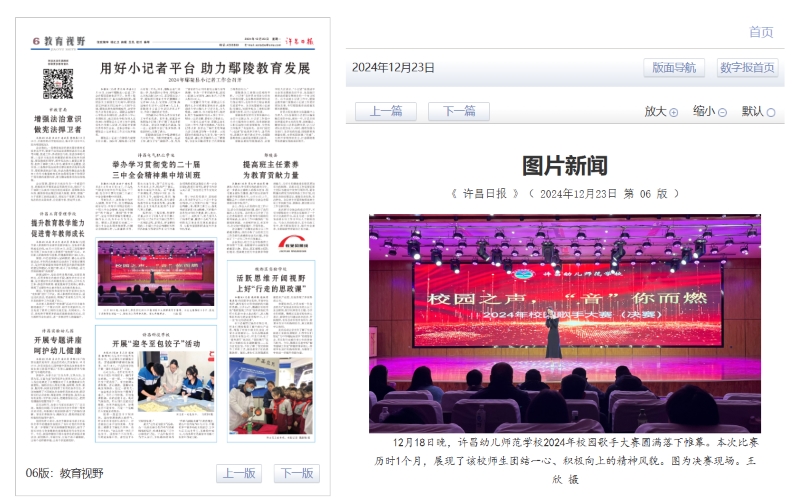800x503 pixels.
Task: Flip to next page with 下一版
Action: (296, 473)
